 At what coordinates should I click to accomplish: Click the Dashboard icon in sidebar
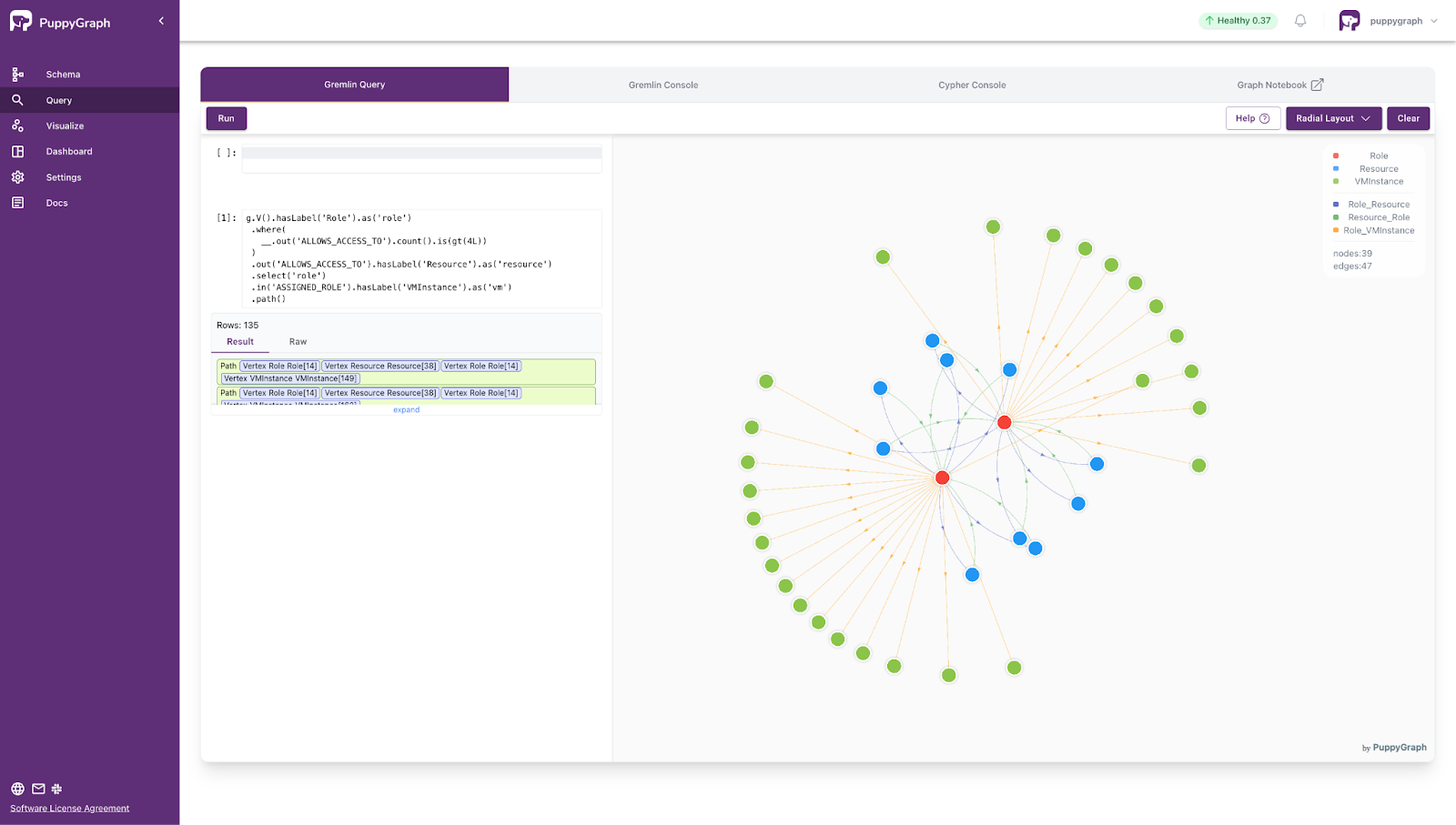[17, 151]
